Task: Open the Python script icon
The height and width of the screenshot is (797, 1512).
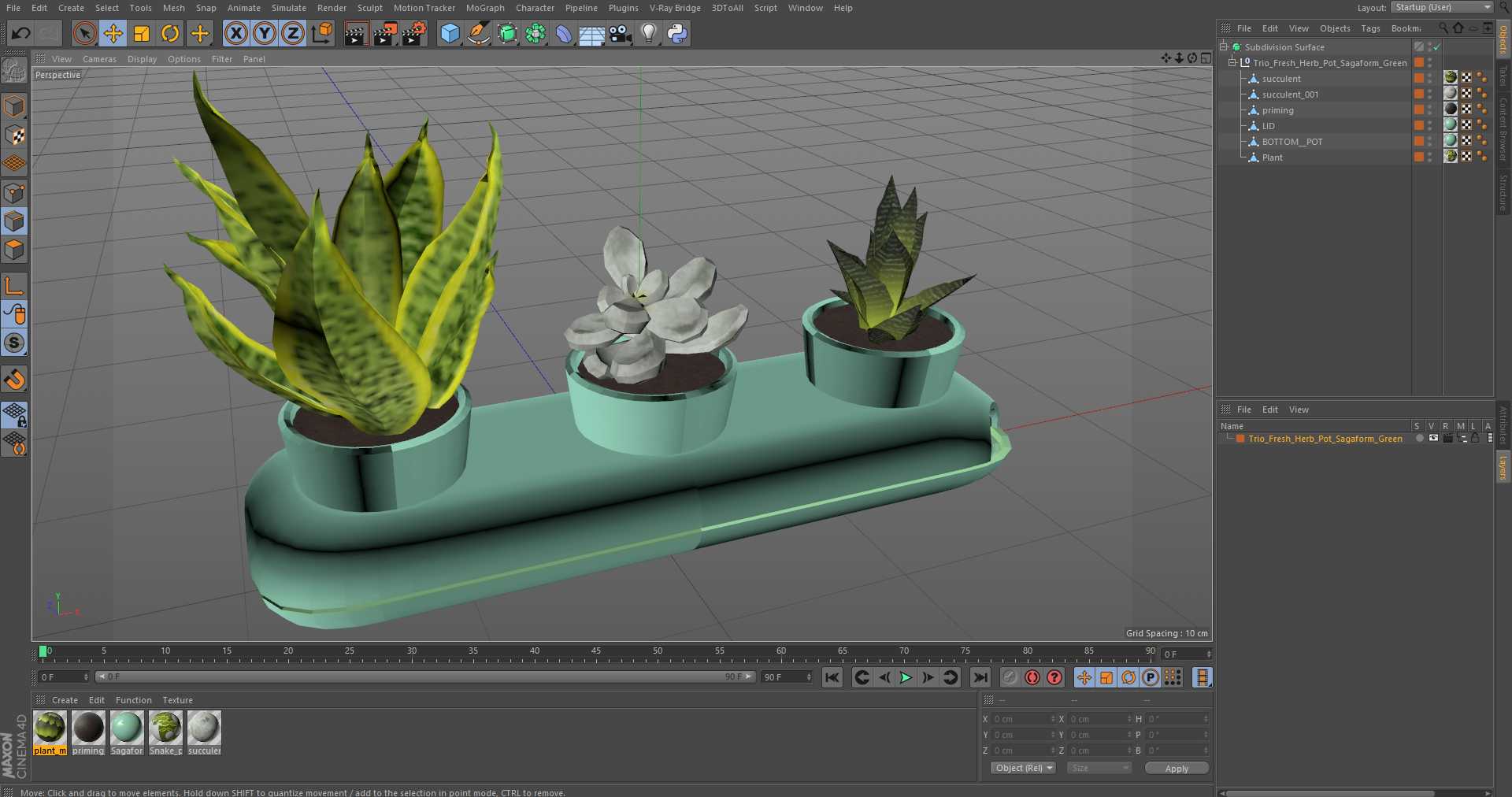Action: coord(677,33)
